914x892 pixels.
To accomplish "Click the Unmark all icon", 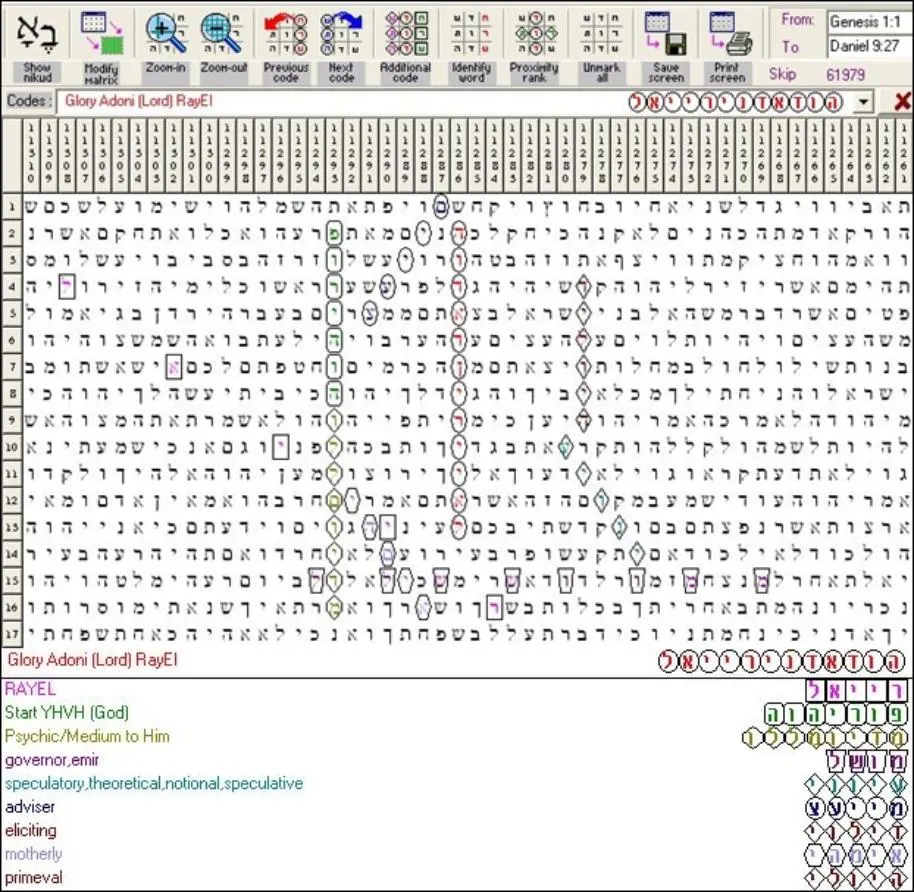I will 602,33.
